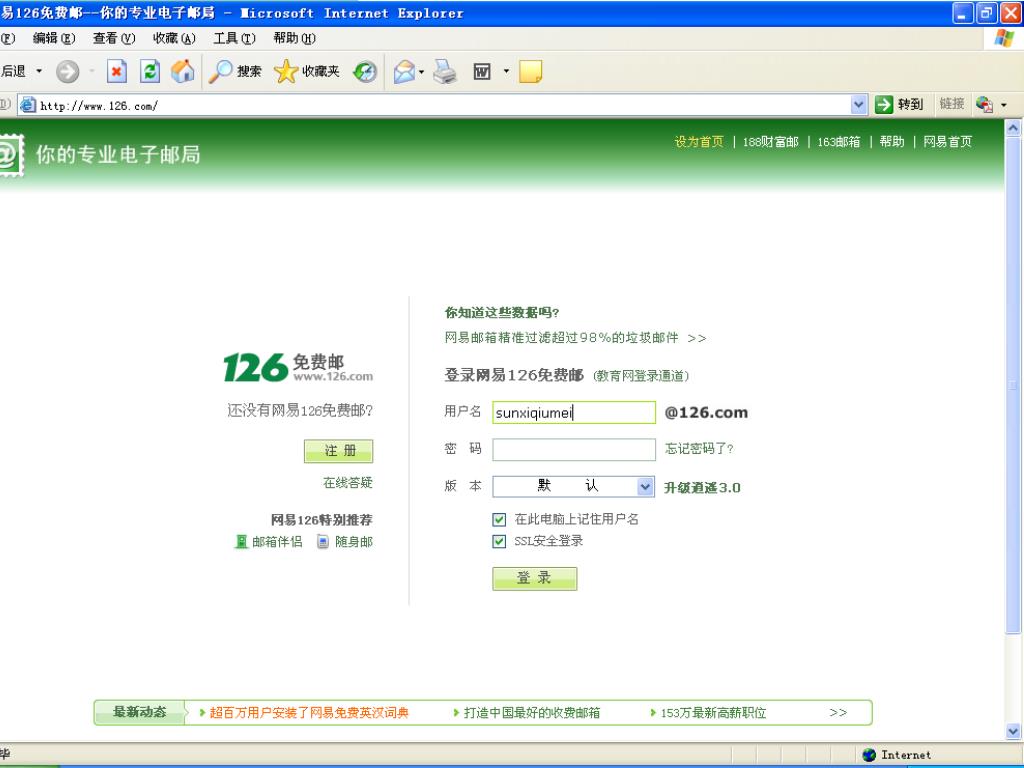Click the vertical scrollbar down arrow
The image size is (1024, 768).
click(1013, 731)
